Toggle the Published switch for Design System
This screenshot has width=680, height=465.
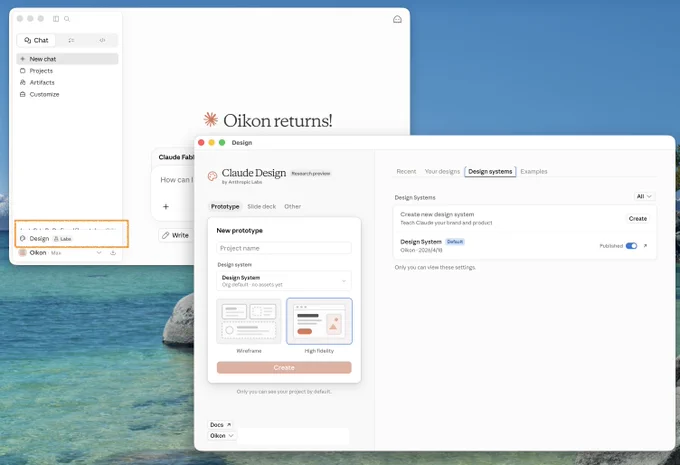coord(631,246)
